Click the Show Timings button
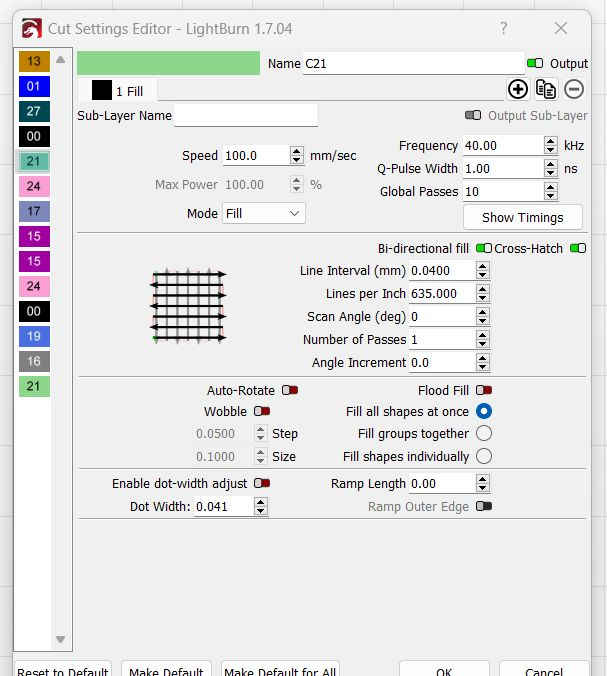Viewport: 607px width, 676px height. pyautogui.click(x=522, y=217)
